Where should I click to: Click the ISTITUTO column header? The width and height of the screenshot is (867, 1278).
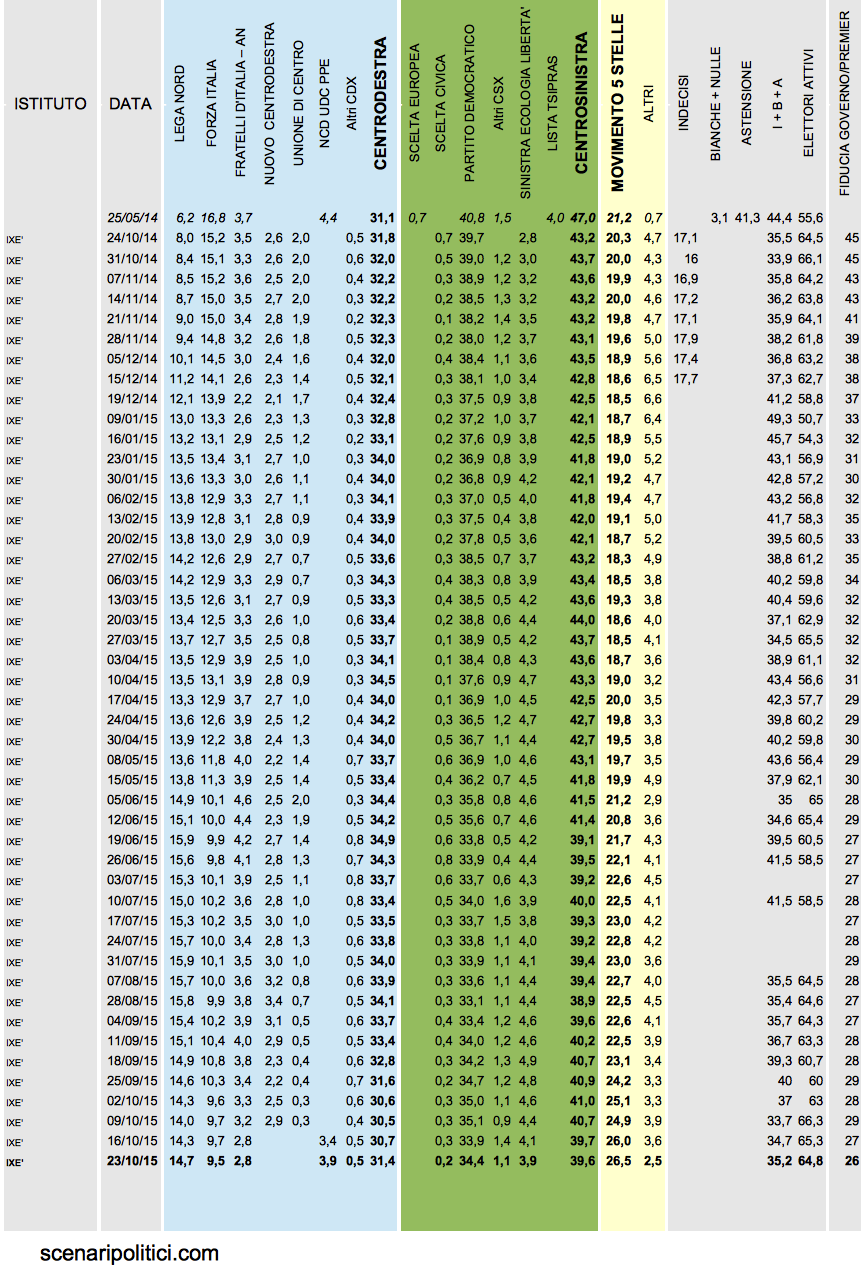50,104
